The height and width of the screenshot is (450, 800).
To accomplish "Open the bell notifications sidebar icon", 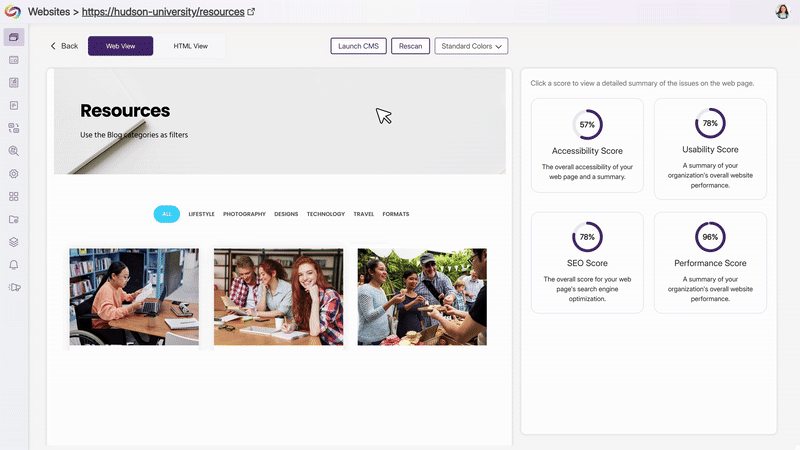I will pyautogui.click(x=14, y=265).
